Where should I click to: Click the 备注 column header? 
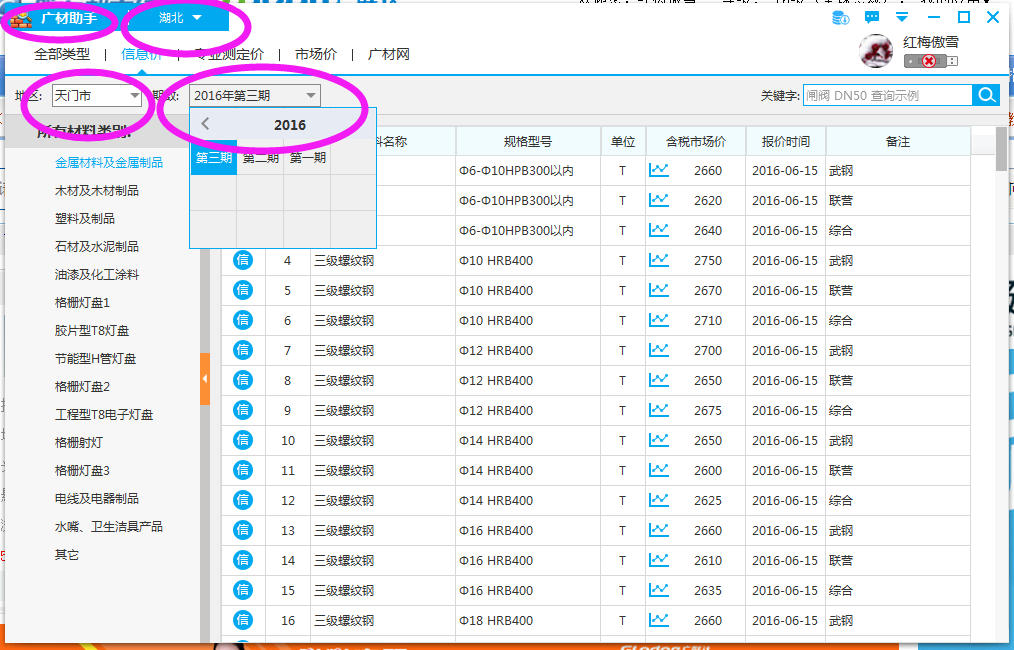[x=898, y=142]
